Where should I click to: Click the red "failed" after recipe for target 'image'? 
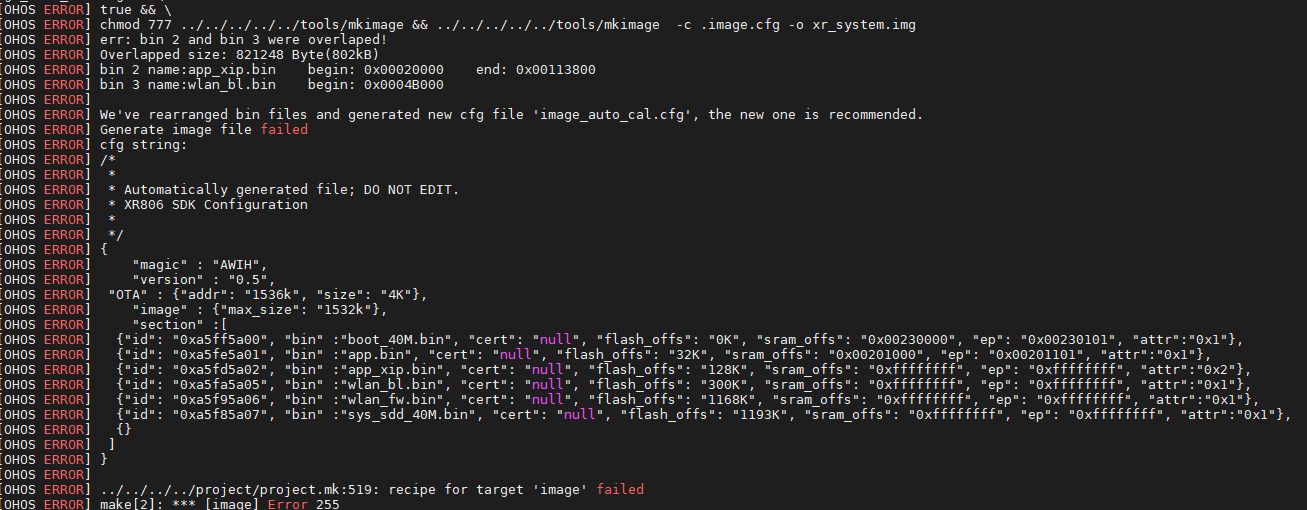click(620, 490)
